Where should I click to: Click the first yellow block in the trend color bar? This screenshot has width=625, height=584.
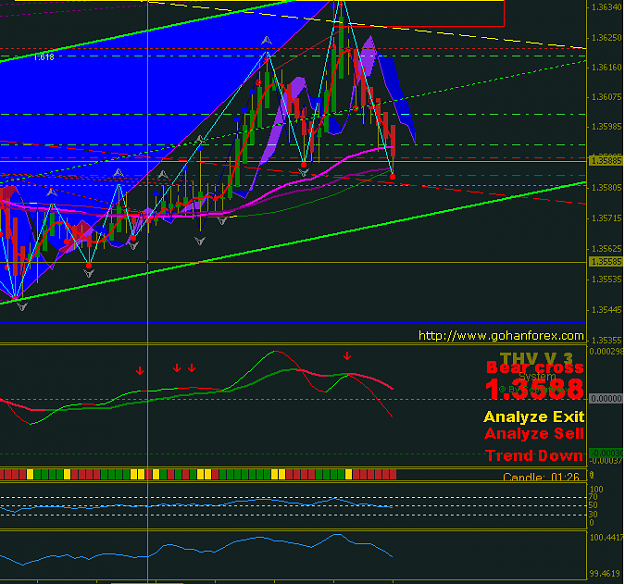pyautogui.click(x=30, y=474)
